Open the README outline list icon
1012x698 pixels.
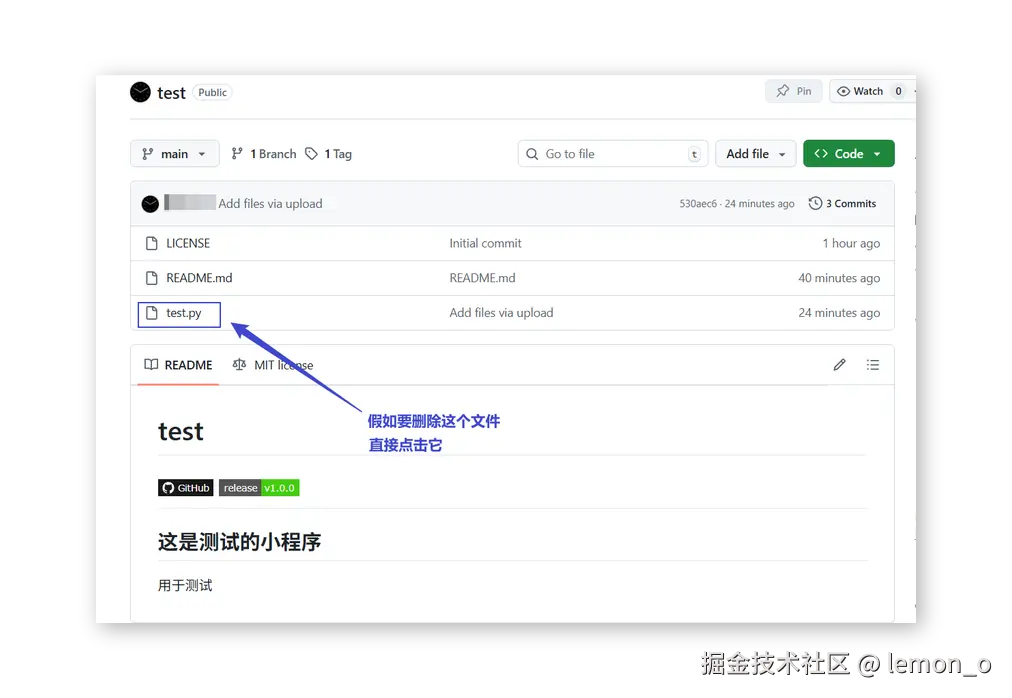(x=872, y=364)
